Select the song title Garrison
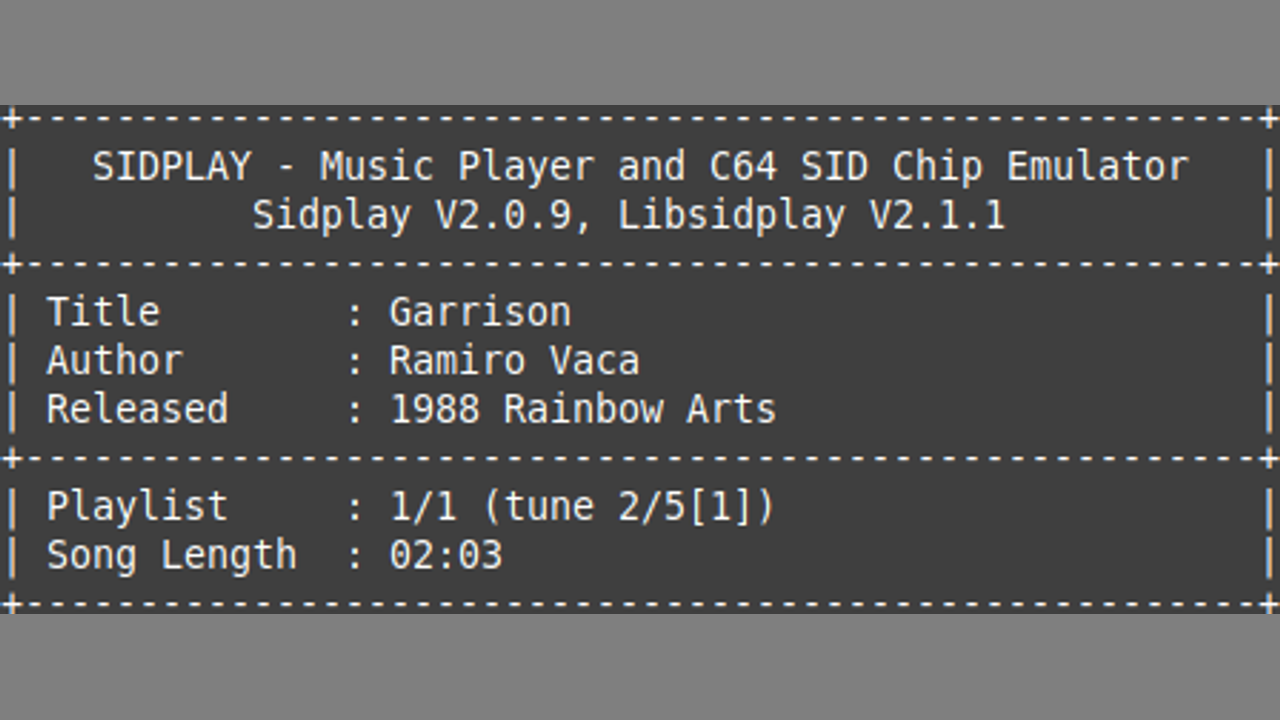The width and height of the screenshot is (1280, 720). point(480,312)
